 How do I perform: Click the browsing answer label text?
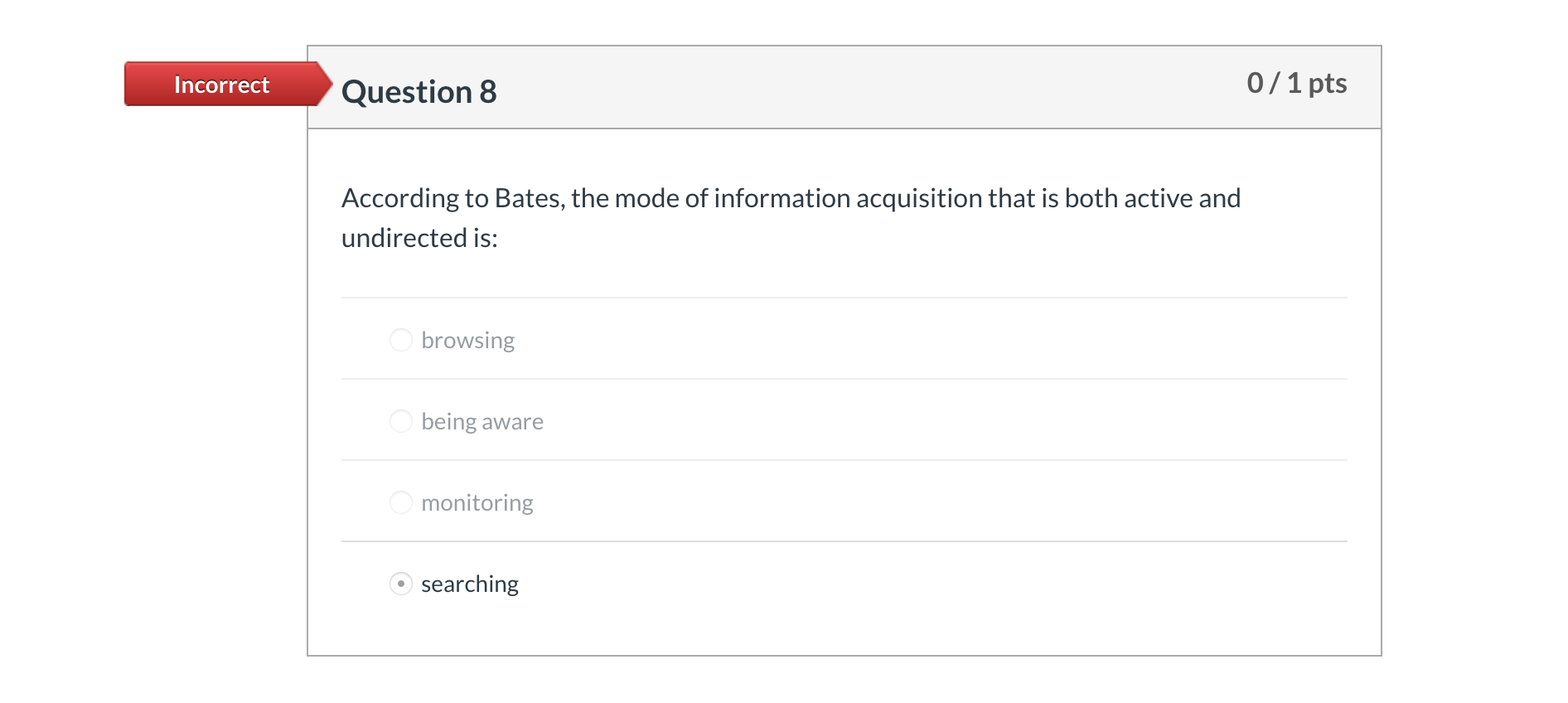(468, 339)
